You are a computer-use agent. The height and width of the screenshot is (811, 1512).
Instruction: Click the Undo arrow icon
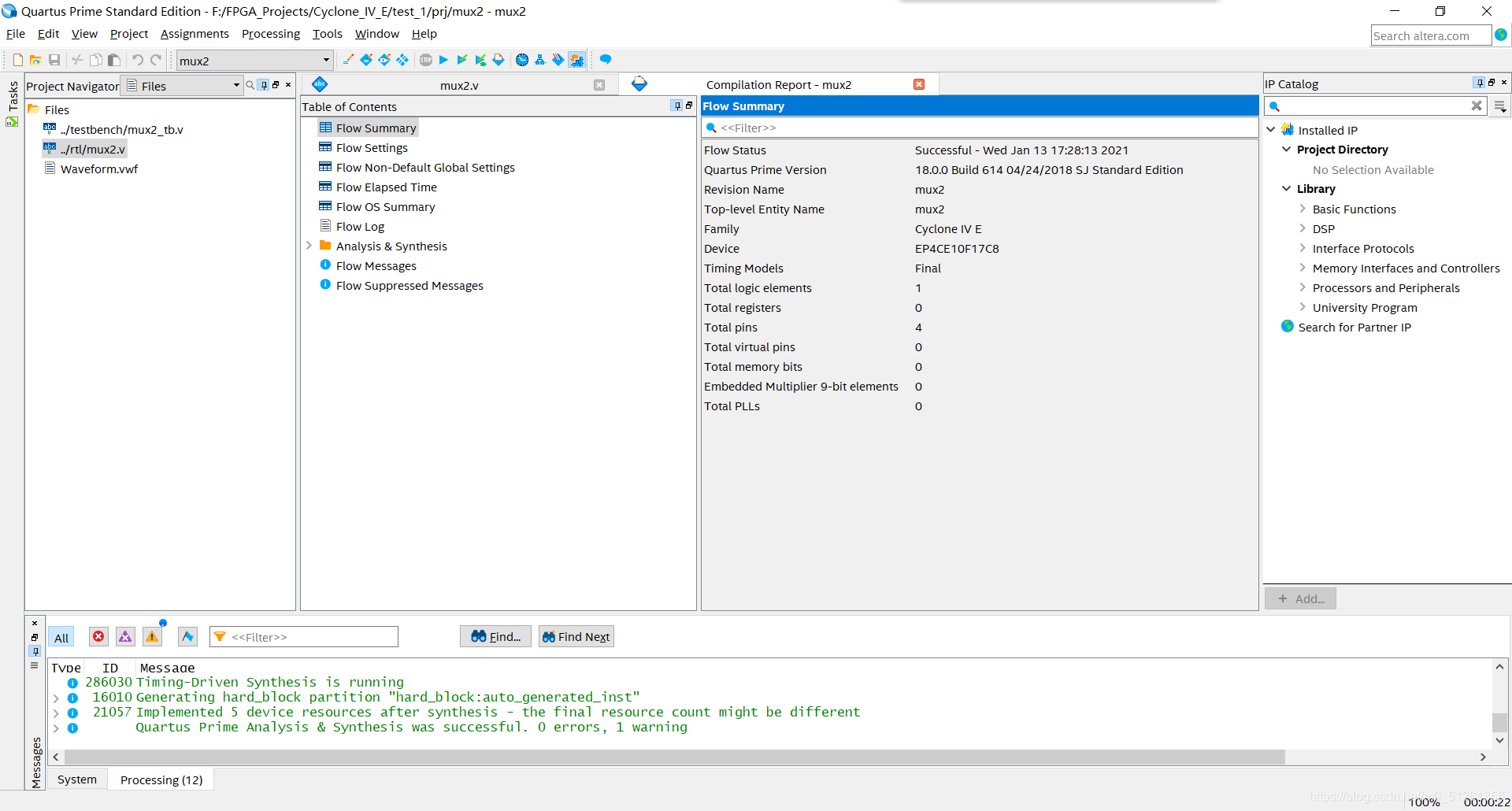[x=137, y=60]
